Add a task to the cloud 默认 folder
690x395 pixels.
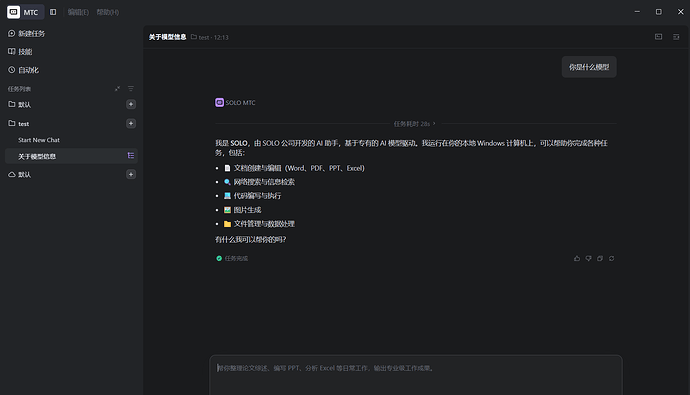[131, 175]
